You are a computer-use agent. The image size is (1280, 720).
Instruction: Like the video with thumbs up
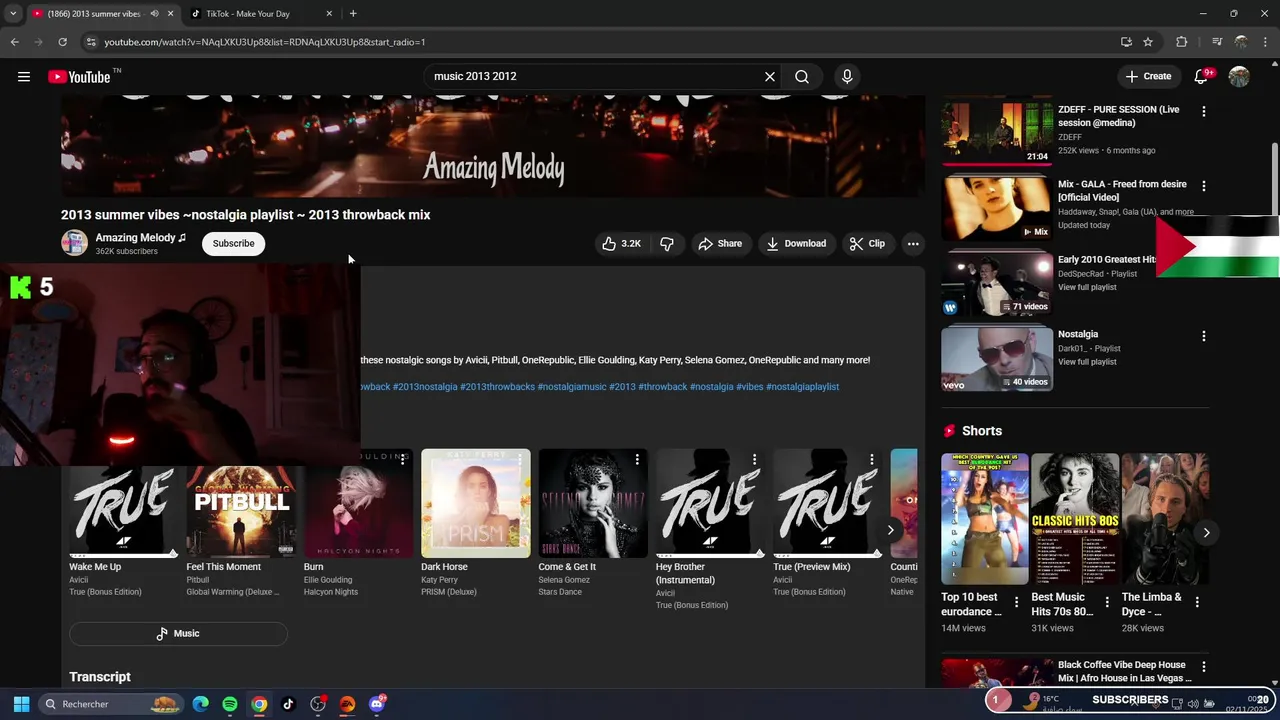click(x=621, y=244)
